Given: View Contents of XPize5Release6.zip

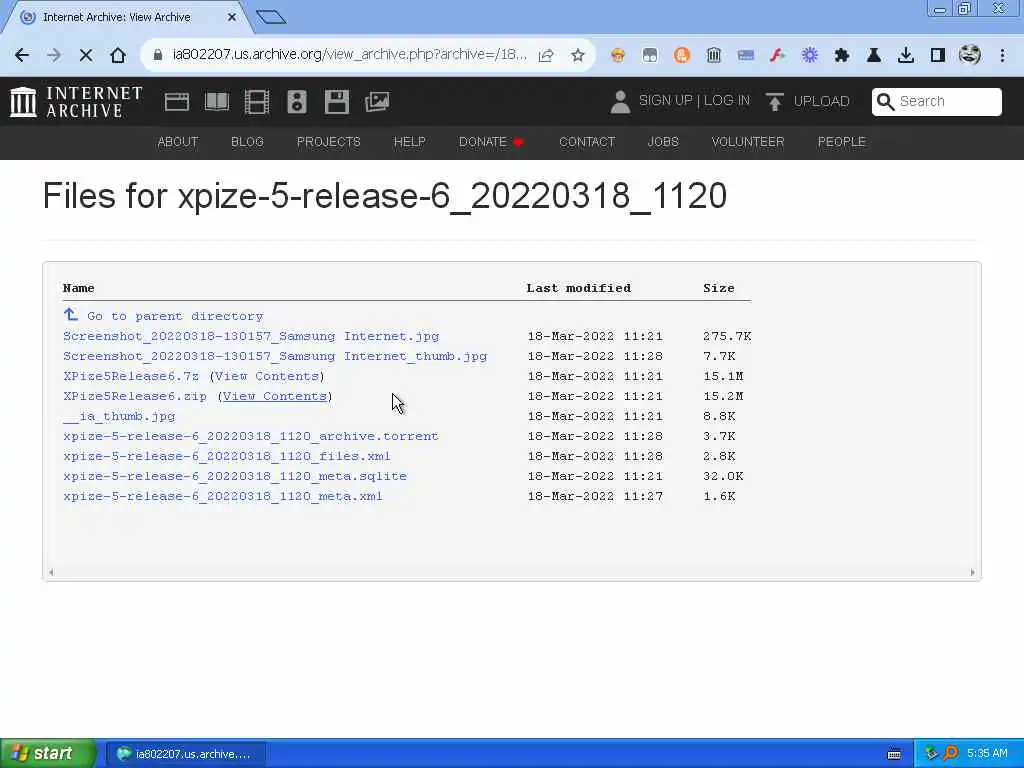Looking at the screenshot, I should [275, 396].
